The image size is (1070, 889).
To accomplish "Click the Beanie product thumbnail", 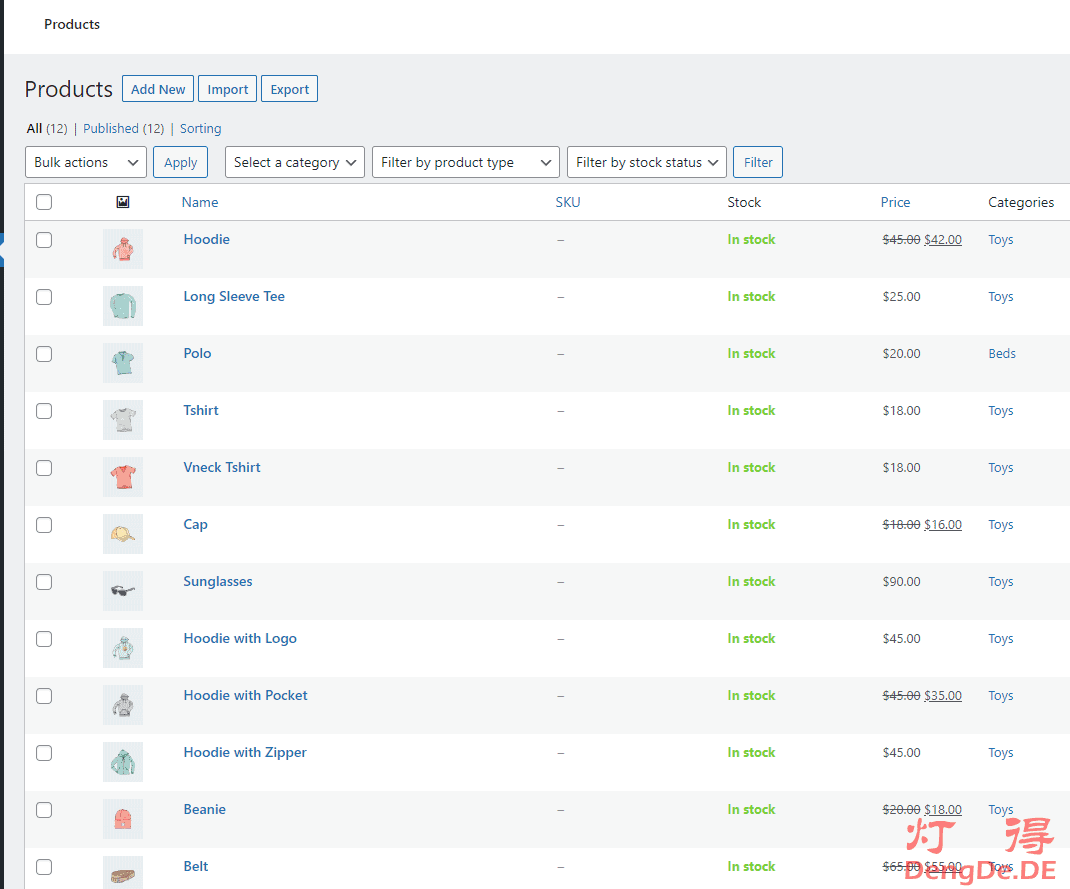I will (x=123, y=819).
